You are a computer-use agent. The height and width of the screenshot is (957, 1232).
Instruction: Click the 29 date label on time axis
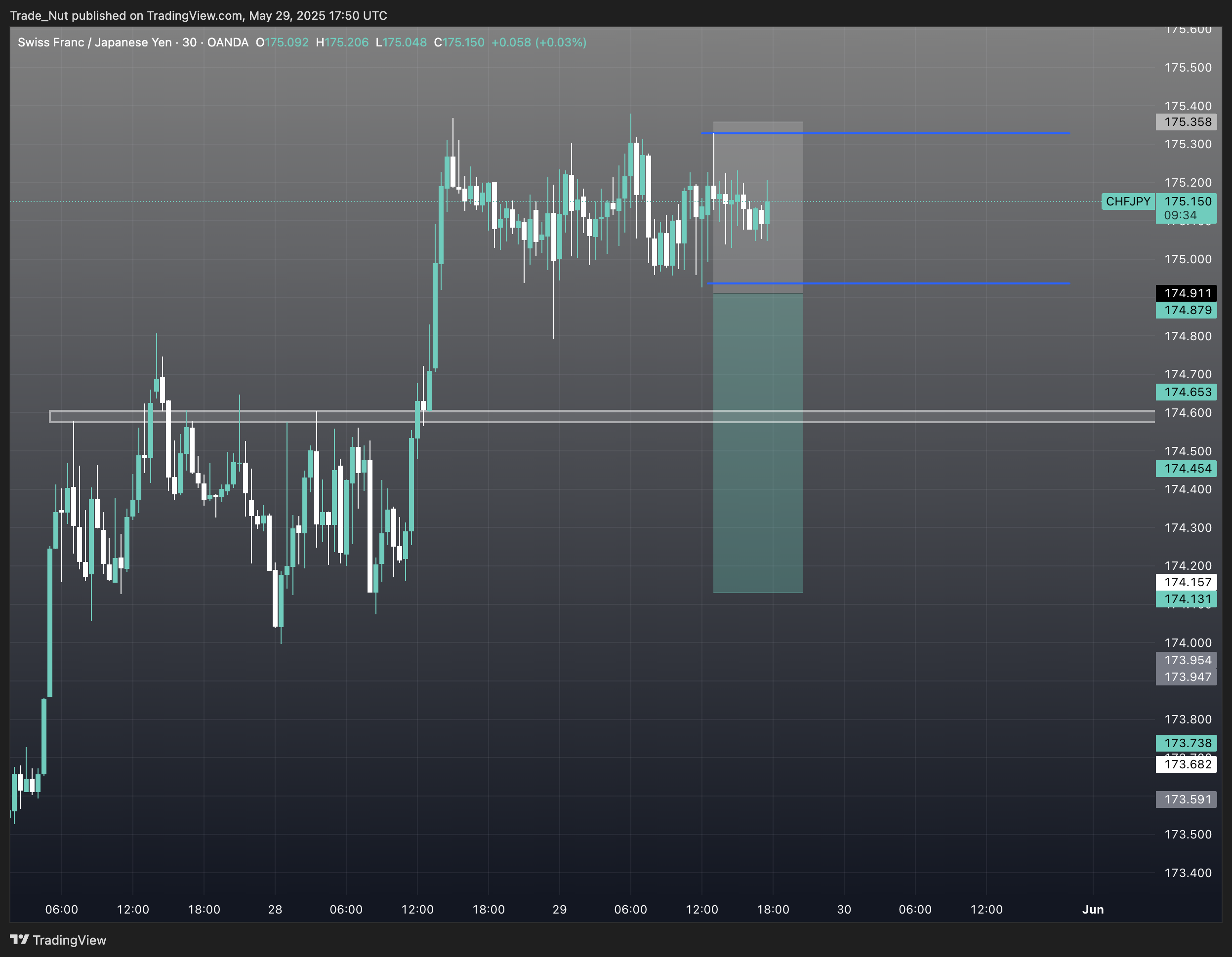[559, 910]
